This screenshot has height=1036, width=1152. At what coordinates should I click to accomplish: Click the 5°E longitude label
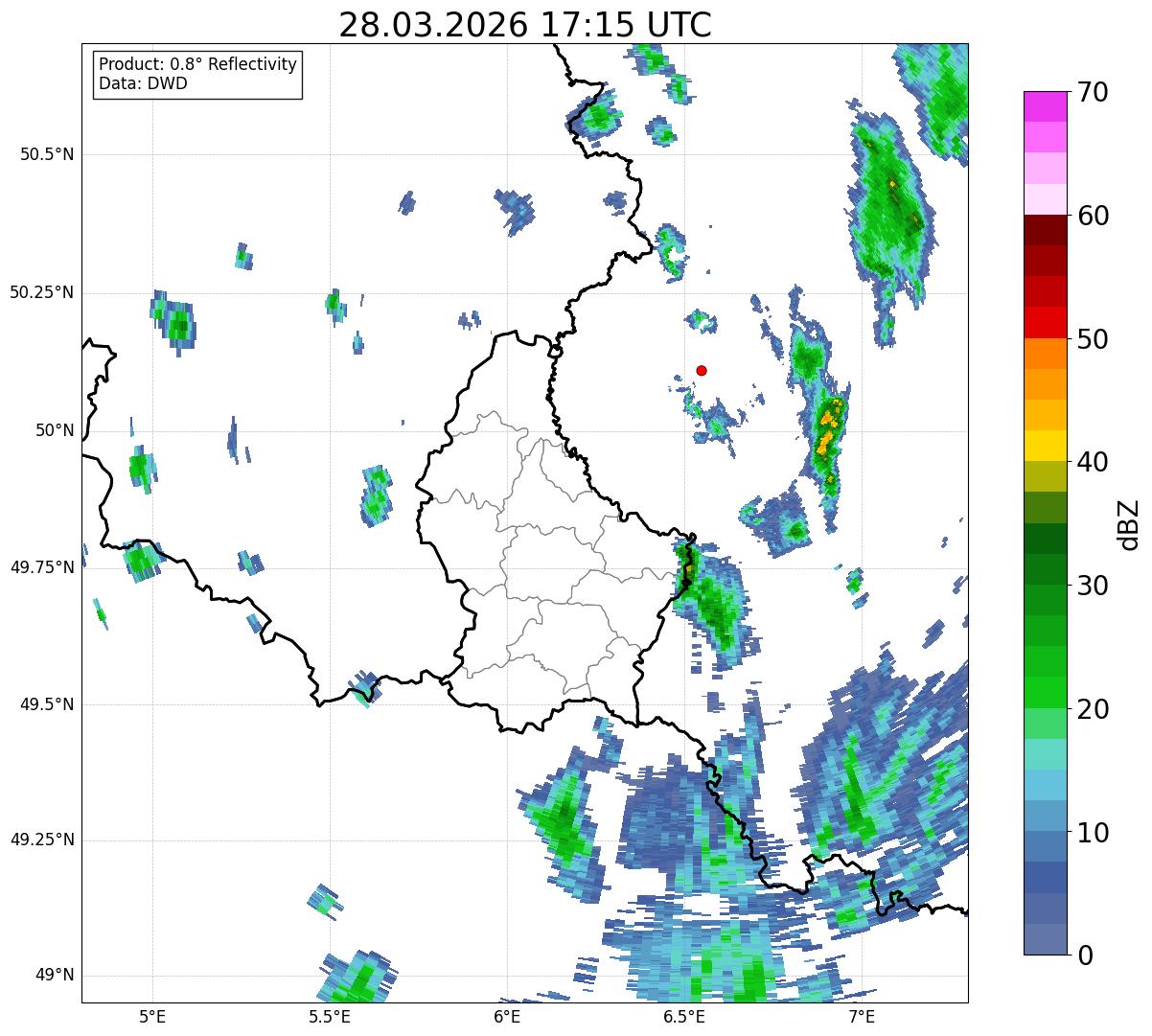click(x=151, y=1017)
